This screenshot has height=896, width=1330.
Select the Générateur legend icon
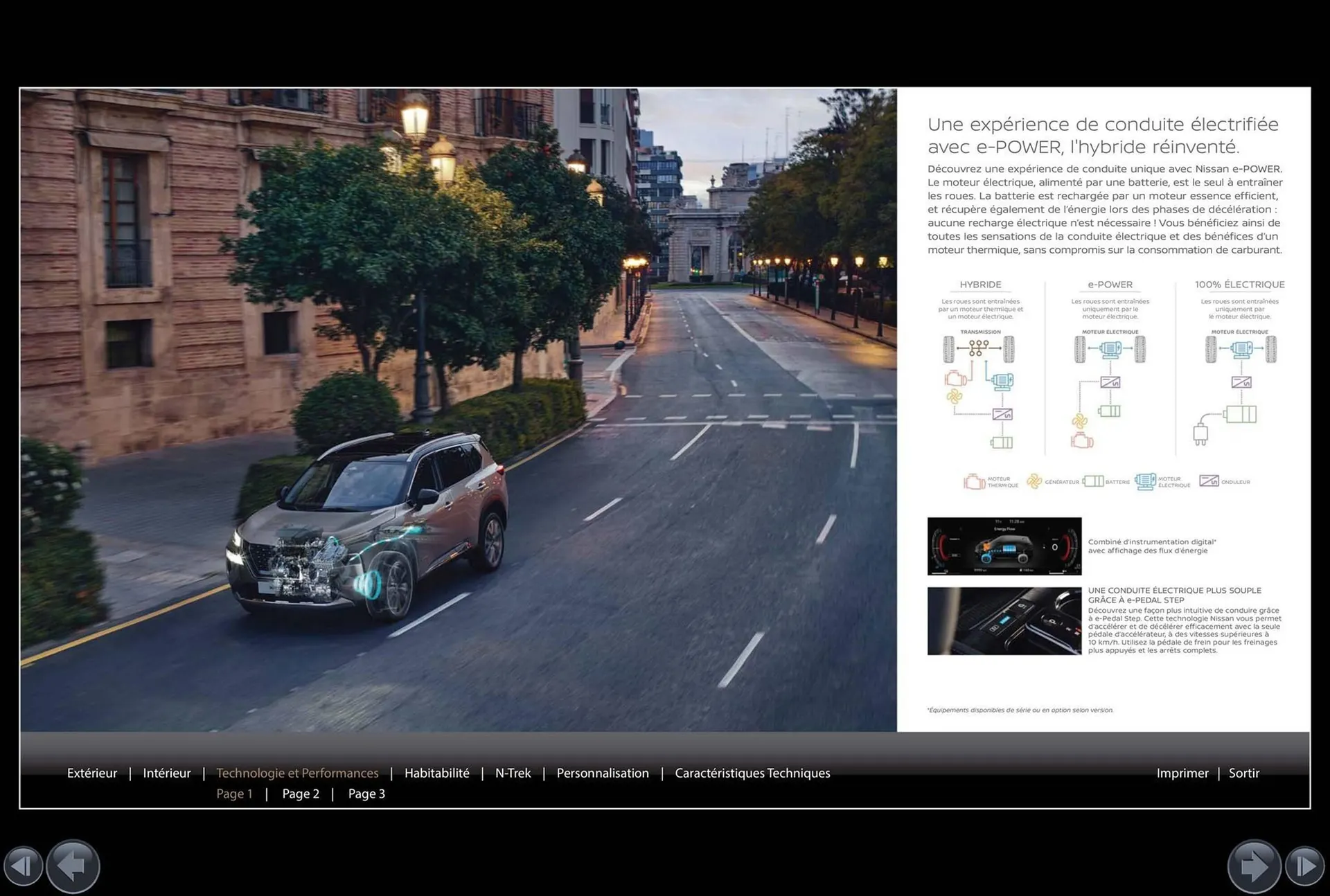point(1033,481)
